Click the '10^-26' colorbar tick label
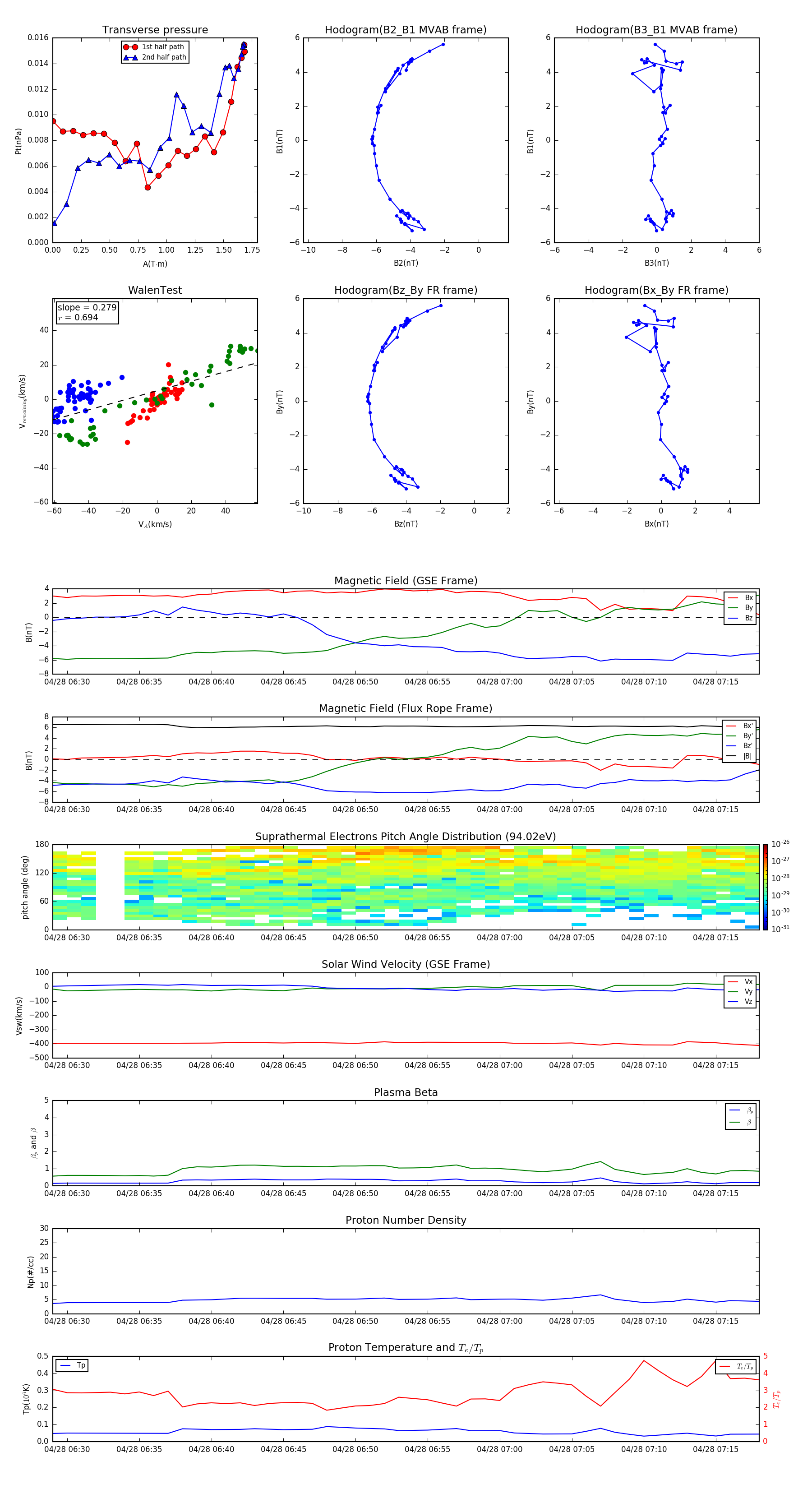Viewport: 812px width, 1489px height. click(780, 844)
